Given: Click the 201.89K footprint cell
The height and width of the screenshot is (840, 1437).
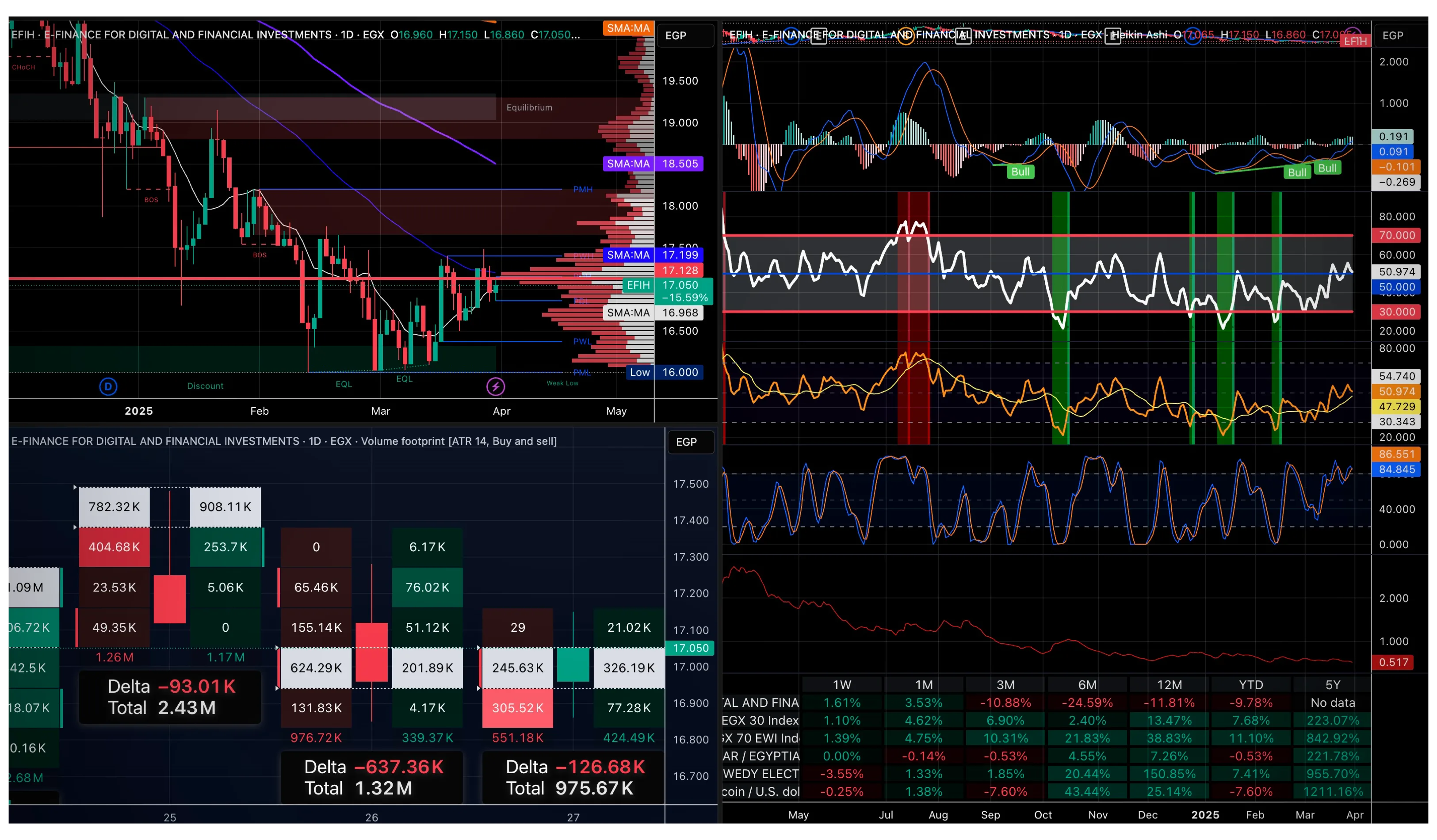Looking at the screenshot, I should click(427, 668).
